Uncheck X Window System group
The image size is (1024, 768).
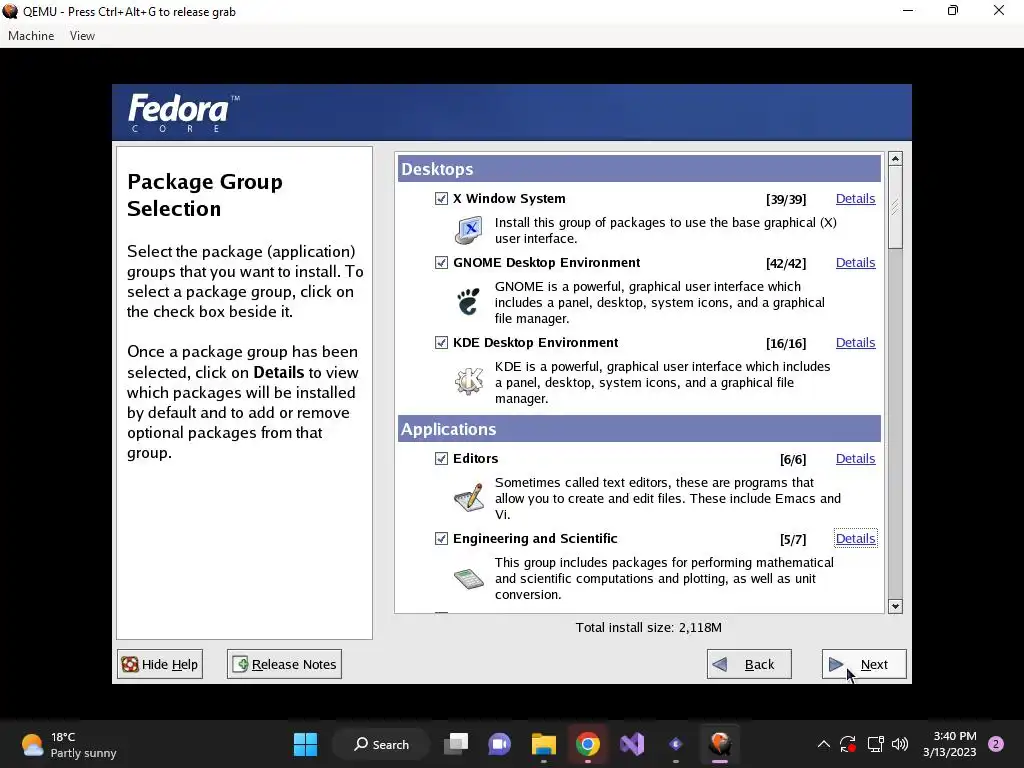click(441, 199)
